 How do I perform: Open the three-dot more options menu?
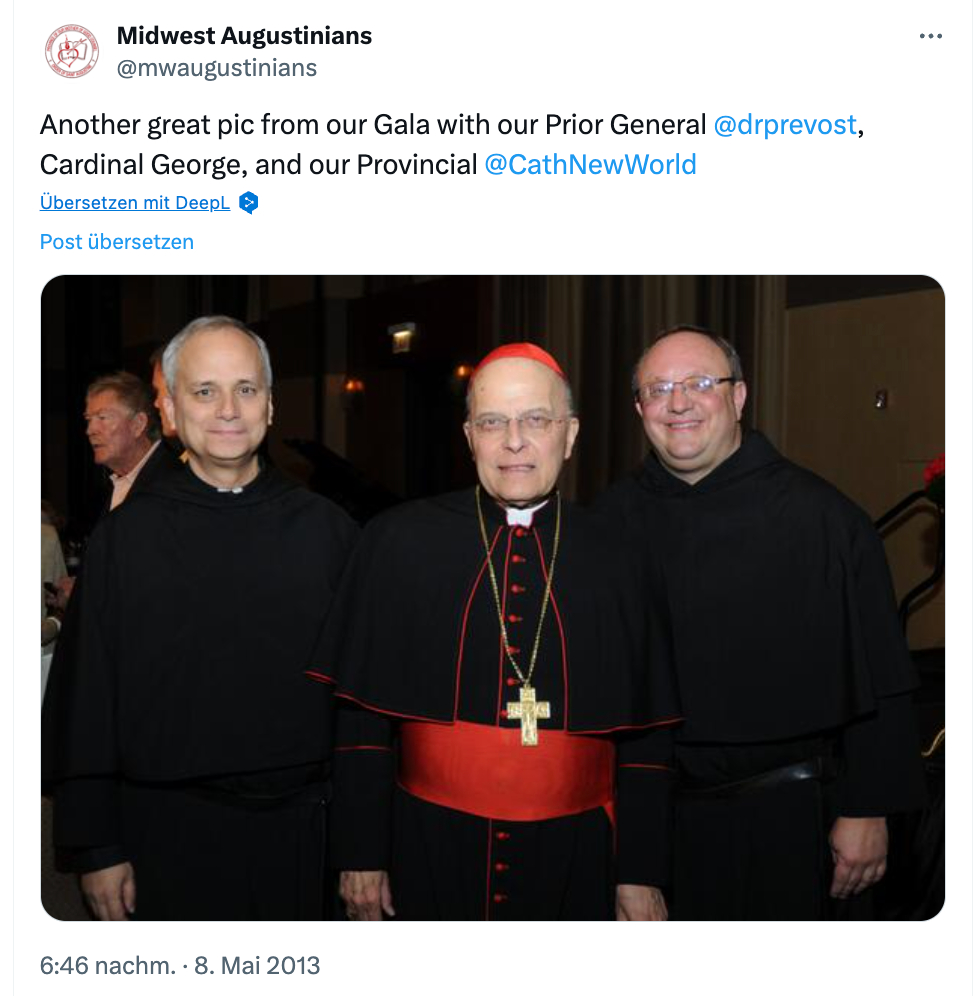930,37
